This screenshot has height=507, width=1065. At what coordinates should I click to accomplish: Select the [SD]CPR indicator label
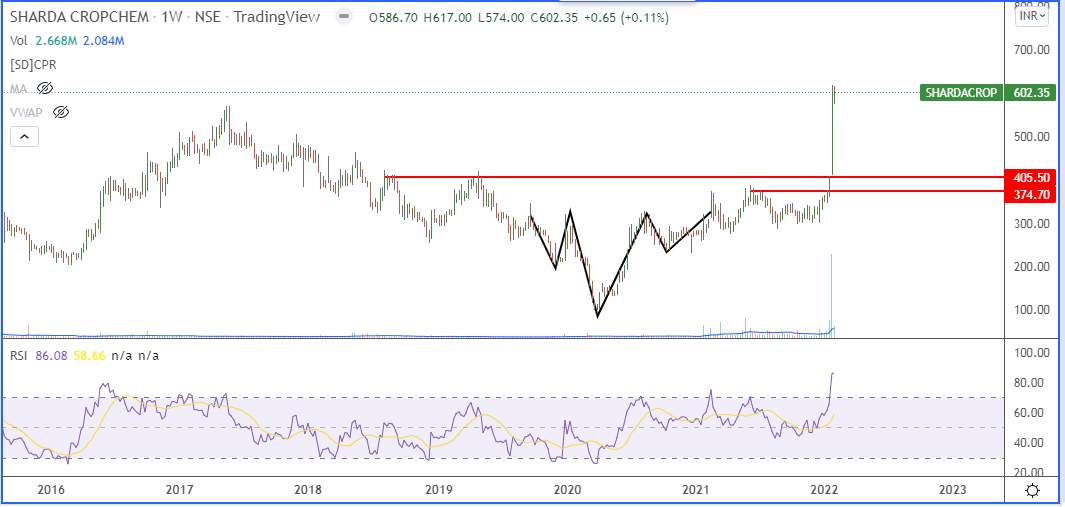tap(33, 65)
